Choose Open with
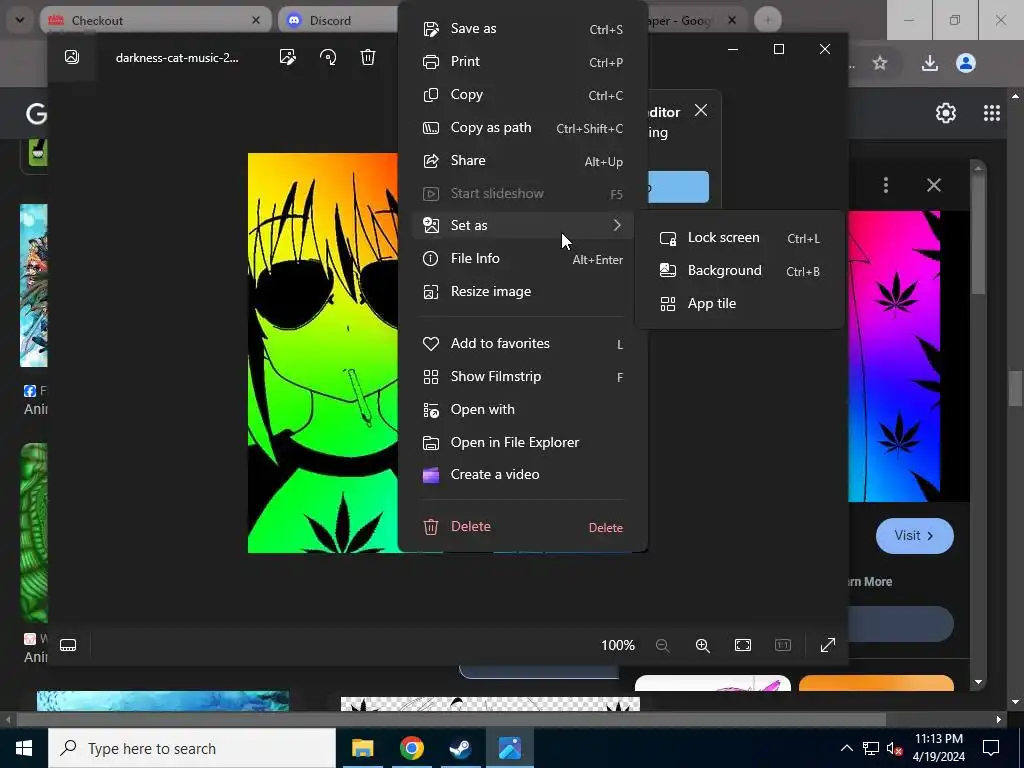This screenshot has height=768, width=1024. click(x=522, y=409)
